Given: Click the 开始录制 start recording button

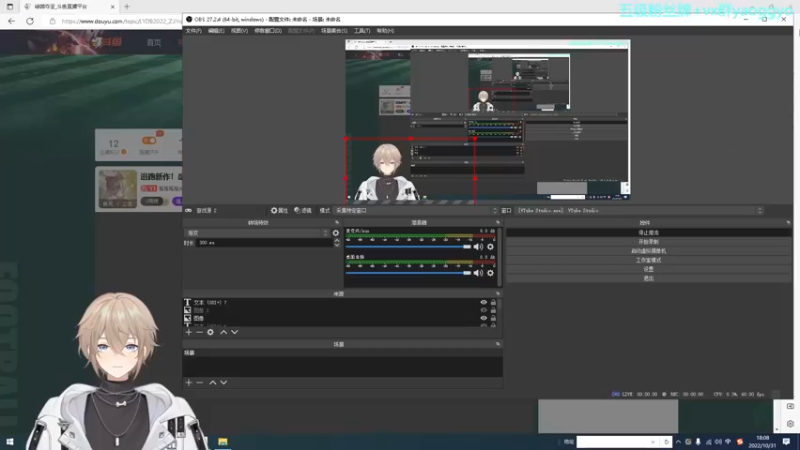Looking at the screenshot, I should [648, 241].
